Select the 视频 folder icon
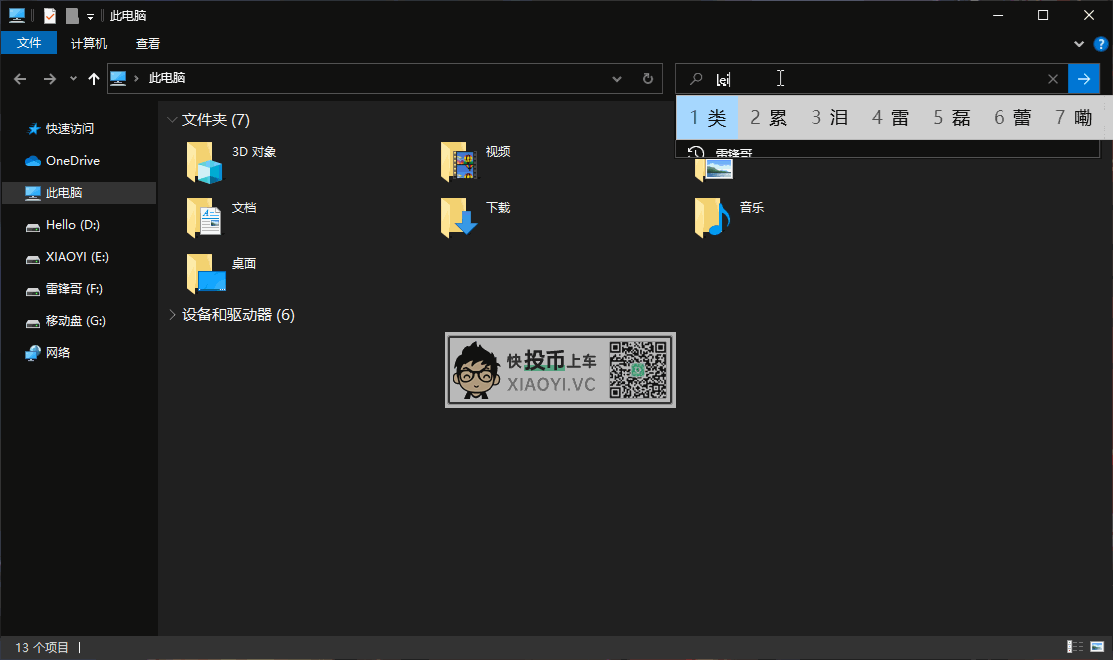The image size is (1113, 660). pyautogui.click(x=459, y=163)
